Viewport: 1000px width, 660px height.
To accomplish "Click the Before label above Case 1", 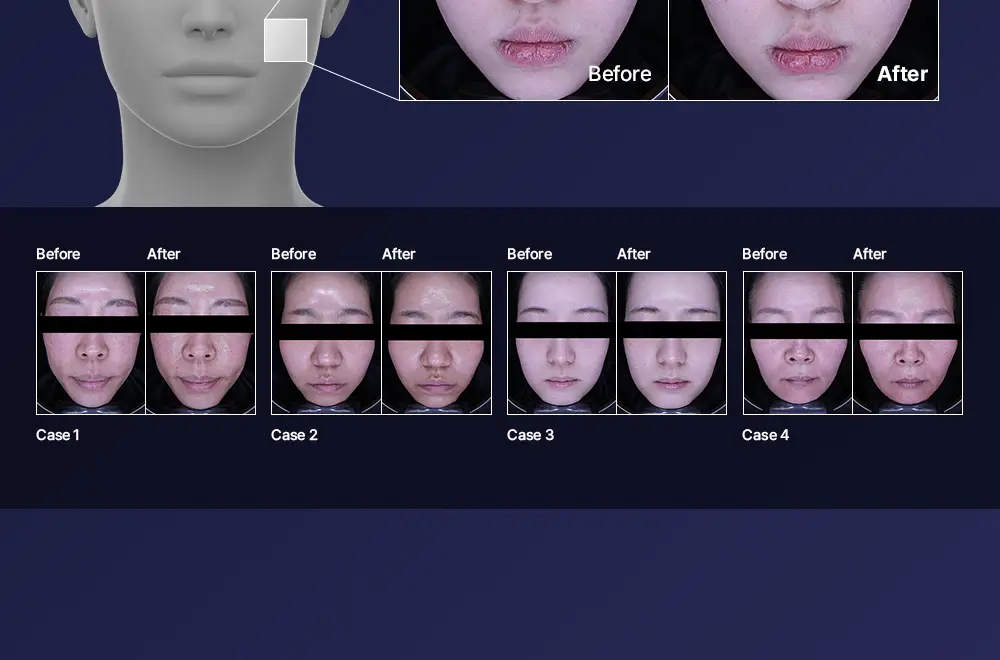I will tap(58, 254).
